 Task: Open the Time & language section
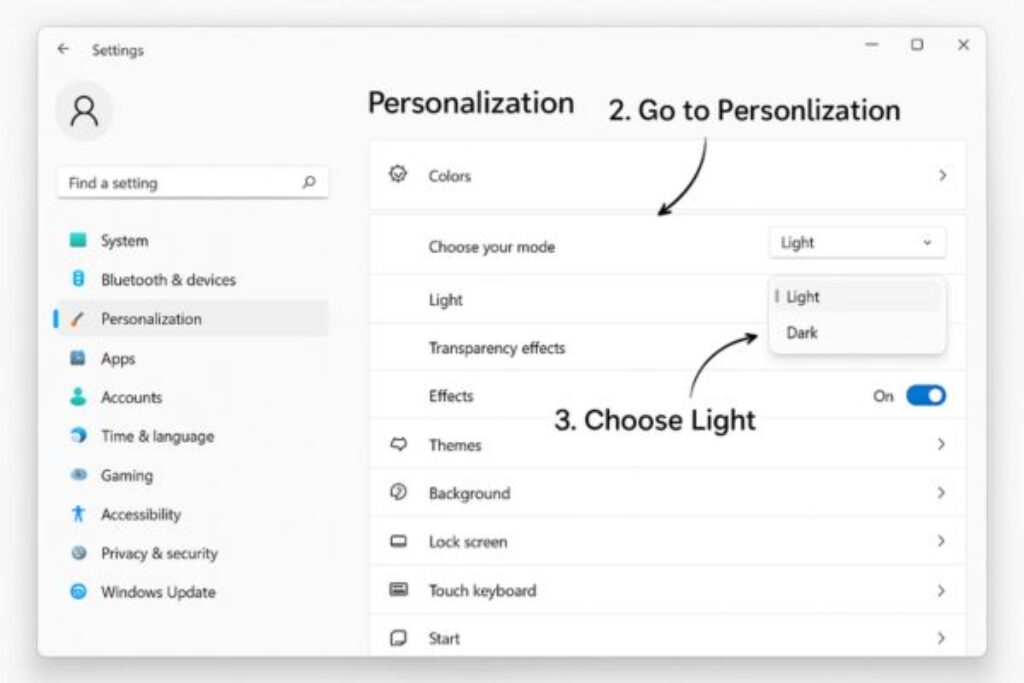point(157,436)
